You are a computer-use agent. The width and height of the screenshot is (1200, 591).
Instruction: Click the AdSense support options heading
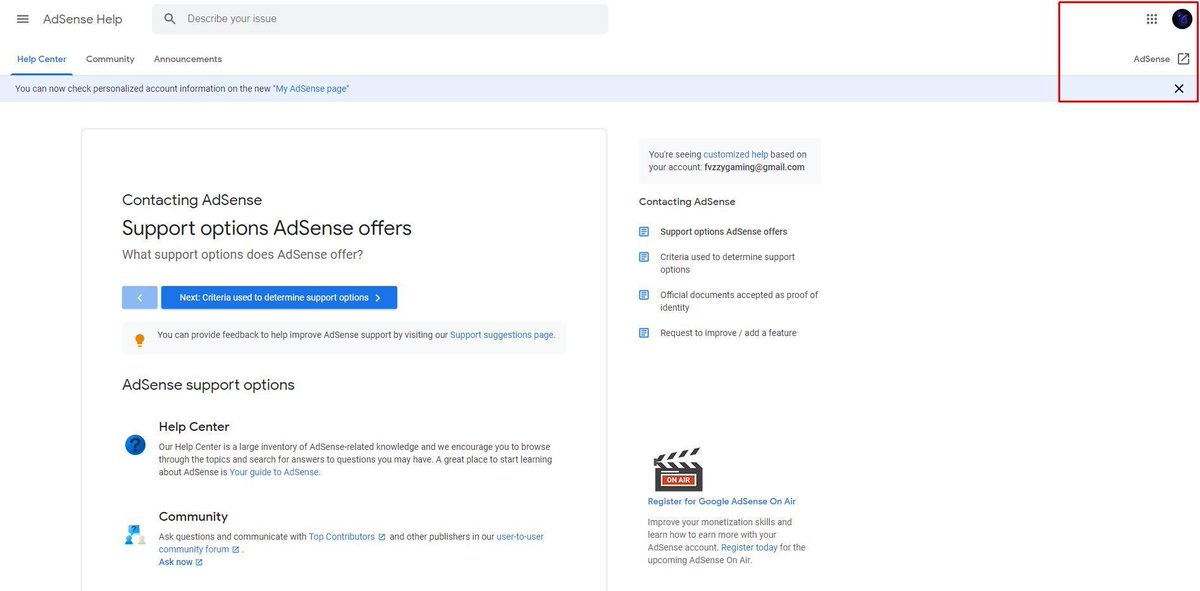[x=208, y=385]
